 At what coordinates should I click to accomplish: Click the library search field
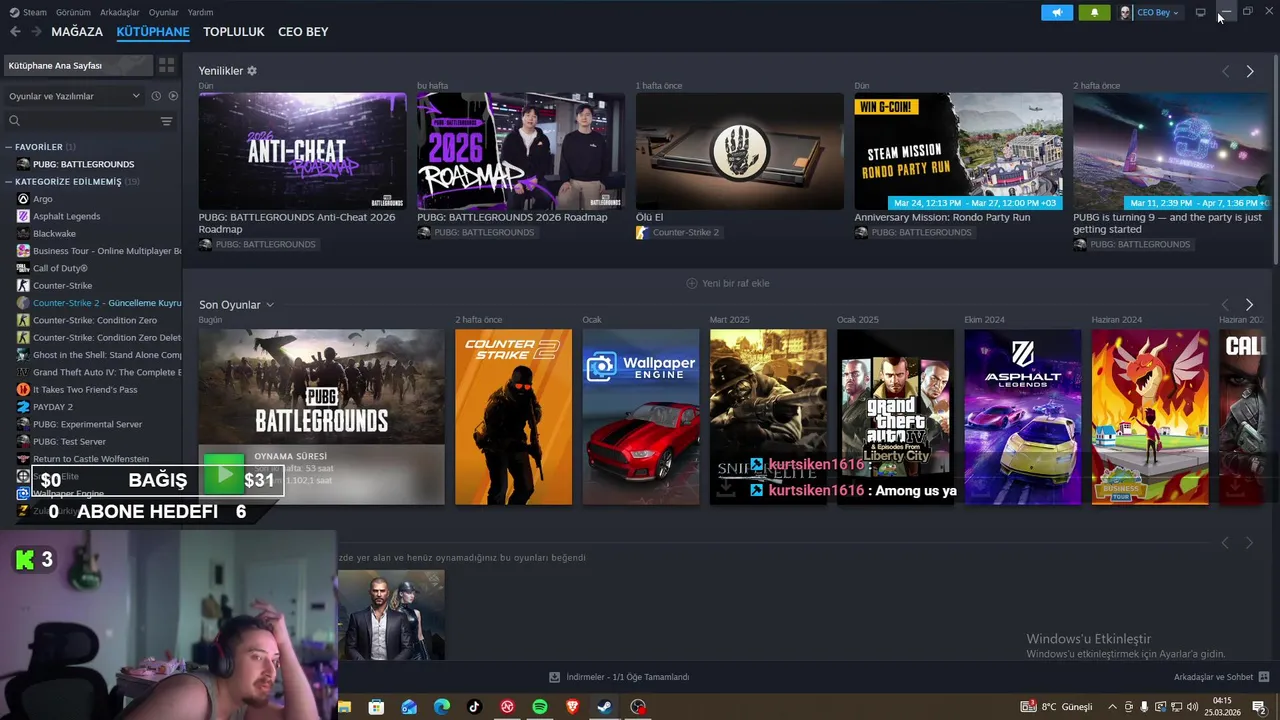(82, 121)
